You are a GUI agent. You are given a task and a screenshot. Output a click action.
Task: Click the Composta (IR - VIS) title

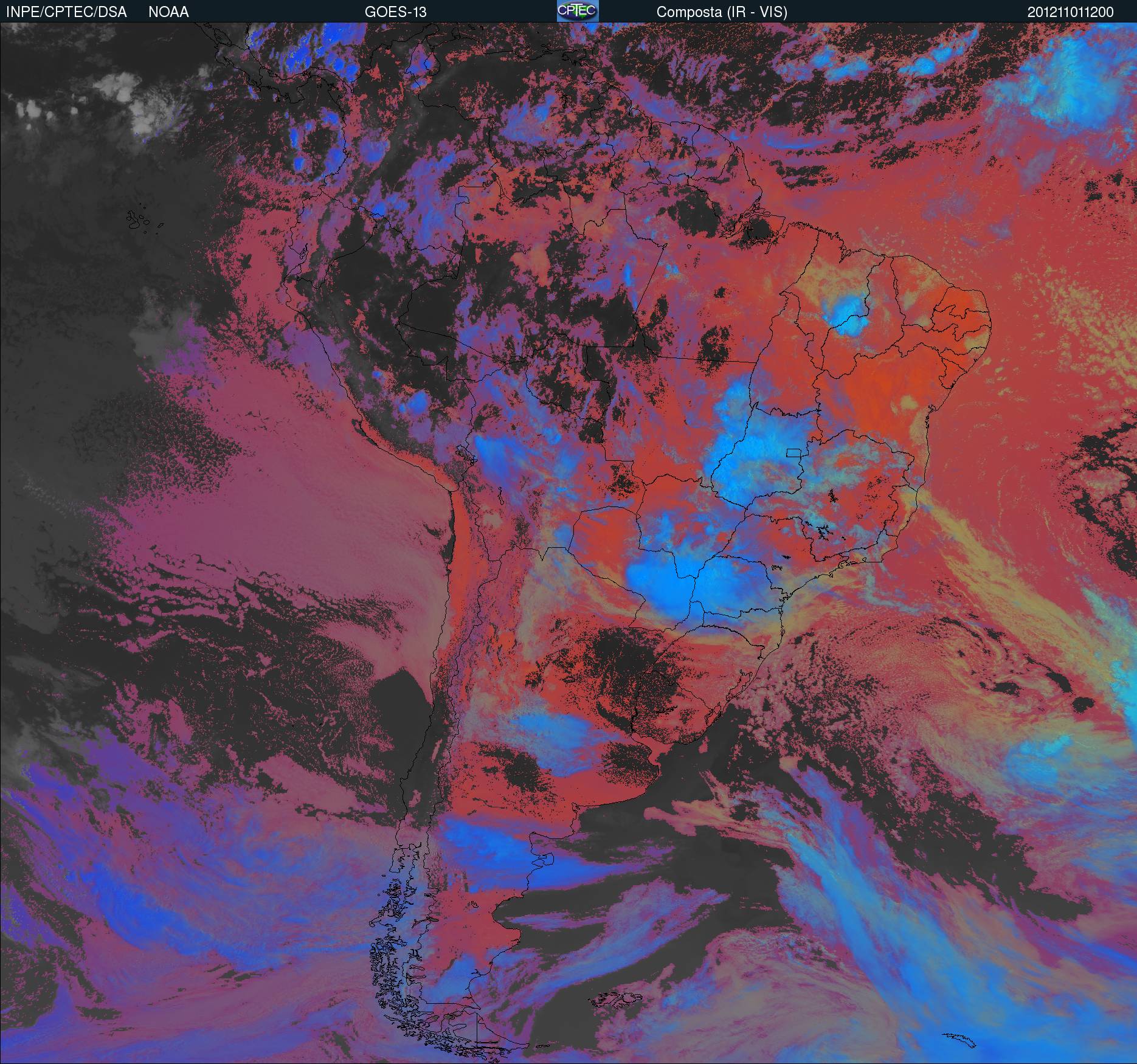click(x=722, y=12)
